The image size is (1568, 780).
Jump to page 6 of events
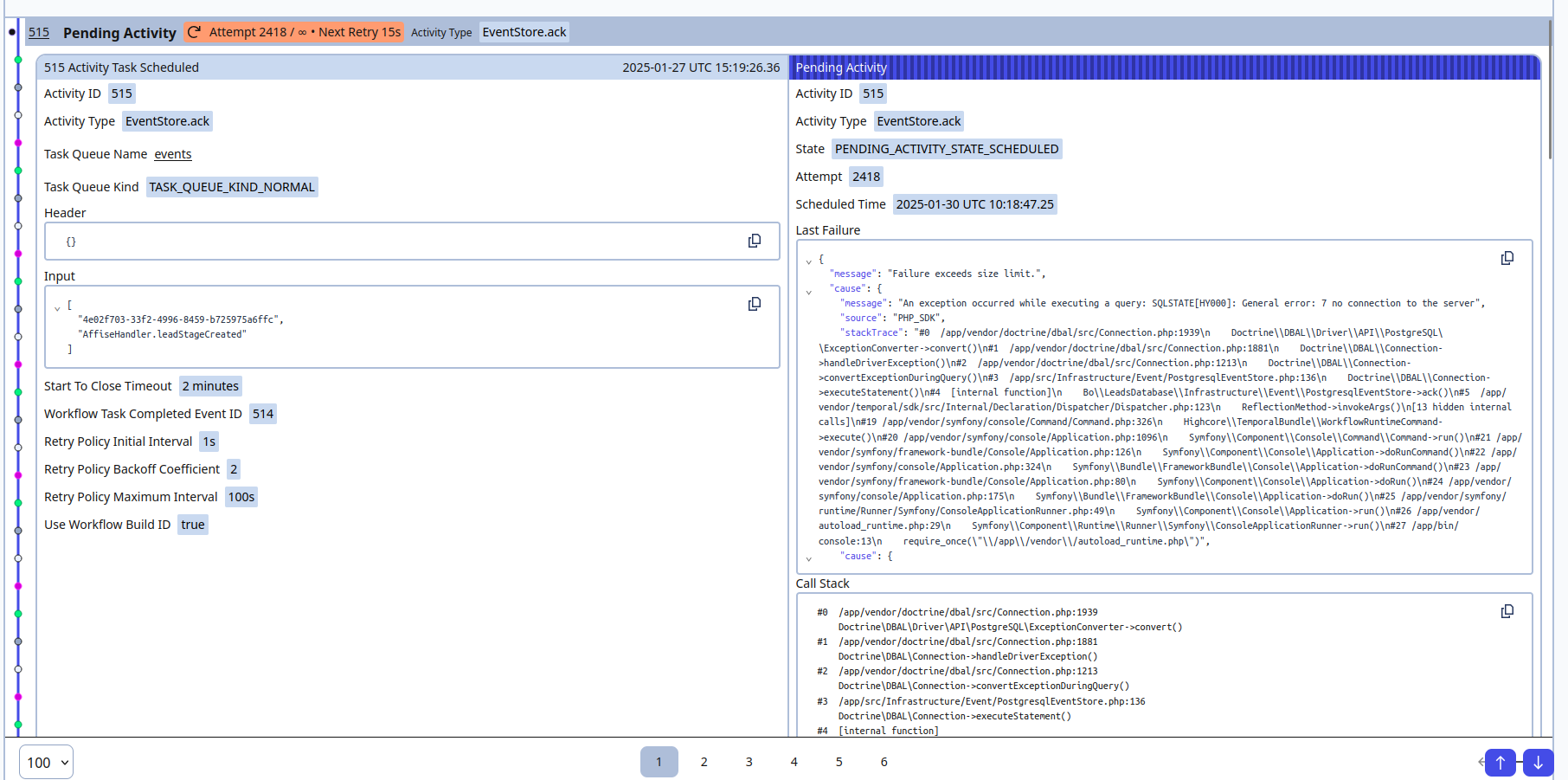click(884, 762)
